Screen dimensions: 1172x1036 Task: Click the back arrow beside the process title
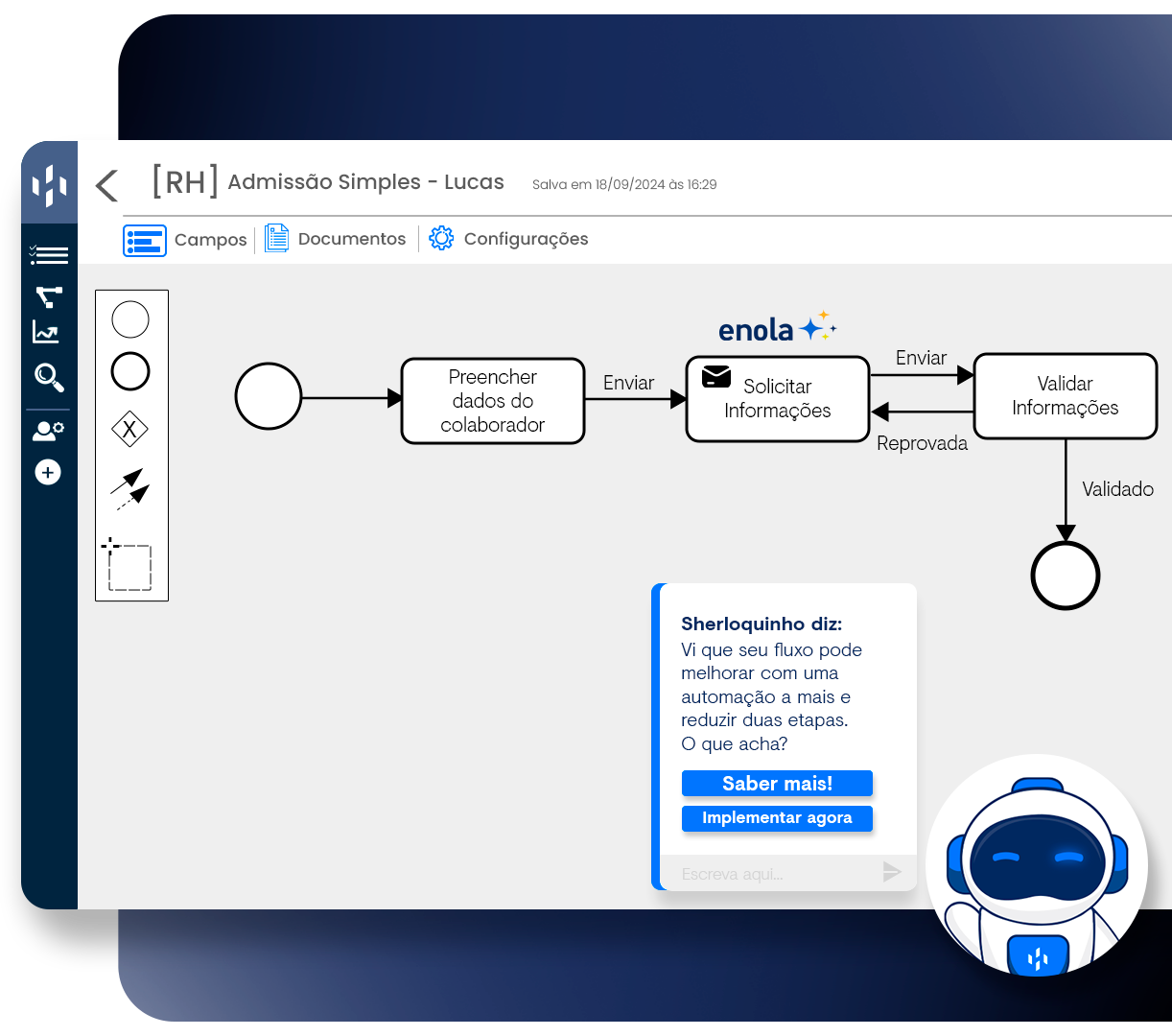point(107,185)
